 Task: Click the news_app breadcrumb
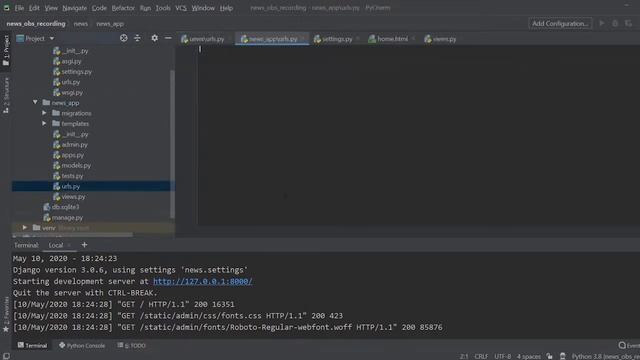tap(110, 24)
